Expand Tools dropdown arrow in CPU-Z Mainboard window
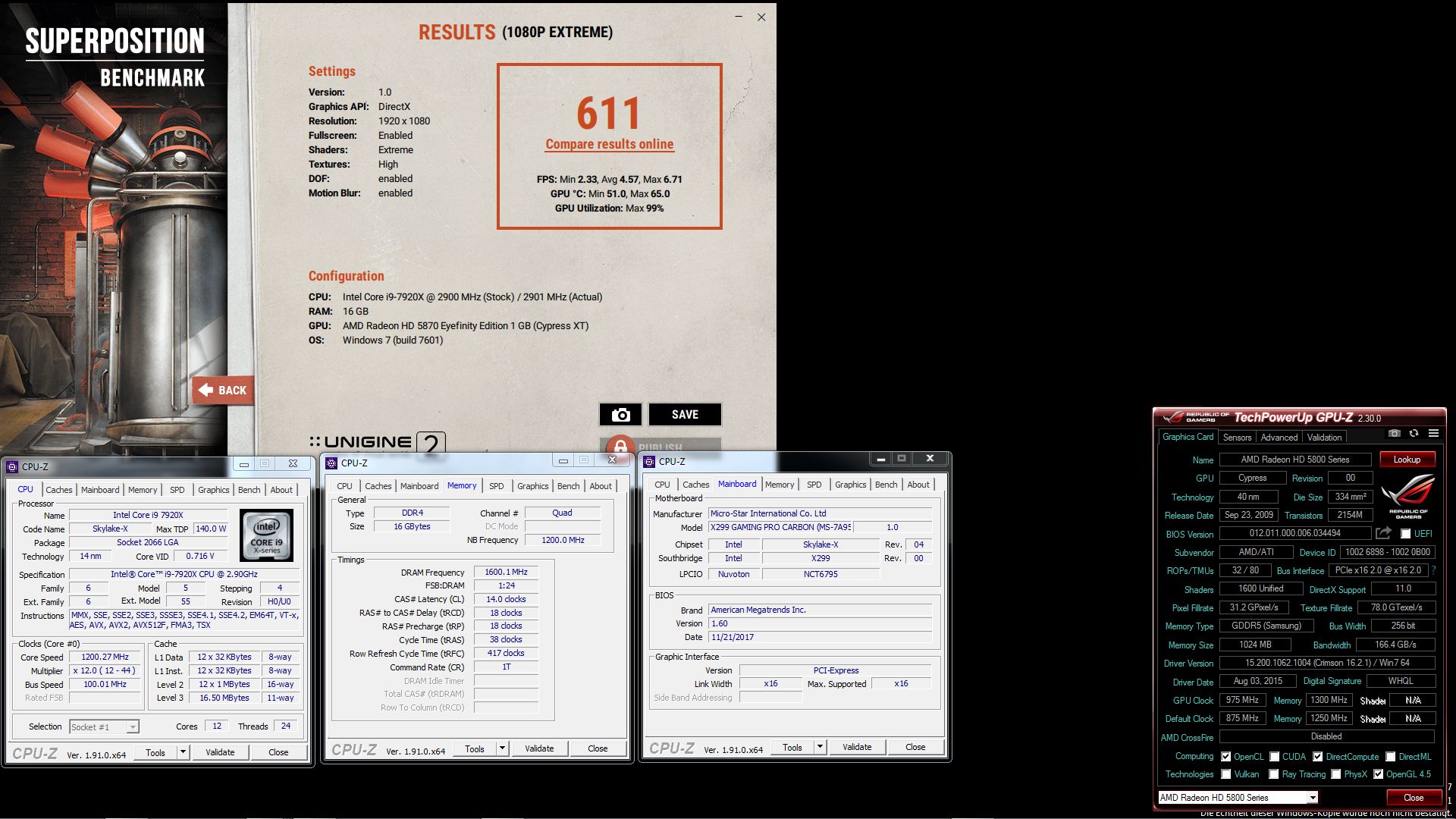The width and height of the screenshot is (1456, 819). coord(820,747)
